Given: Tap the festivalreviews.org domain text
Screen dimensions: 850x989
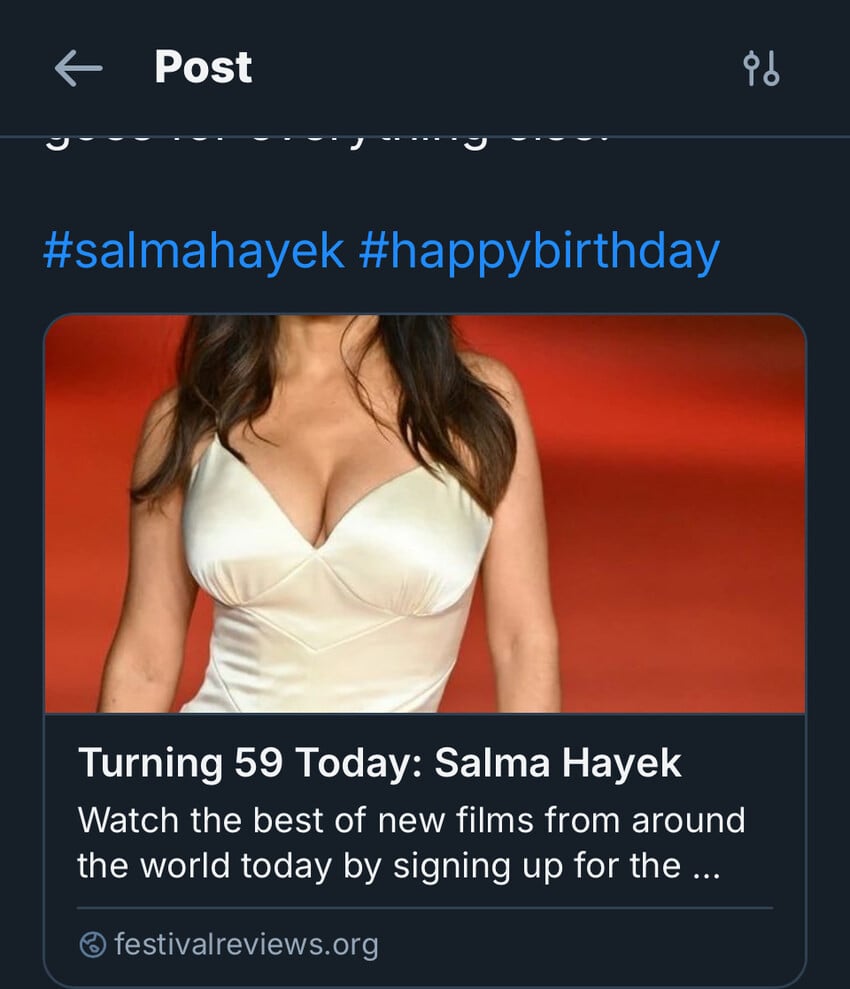Looking at the screenshot, I should pos(246,944).
